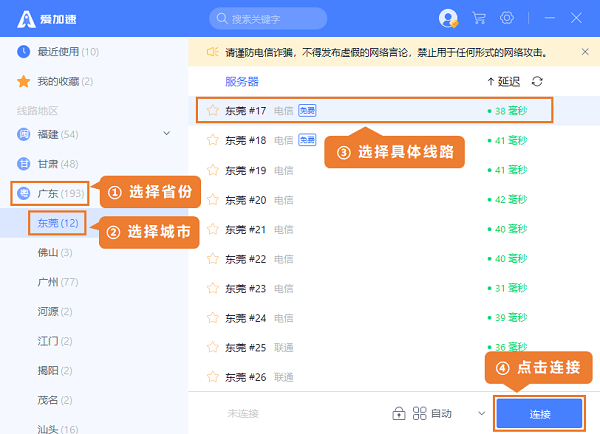Click the speaker announcement icon
This screenshot has height=434, width=600.
(212, 52)
